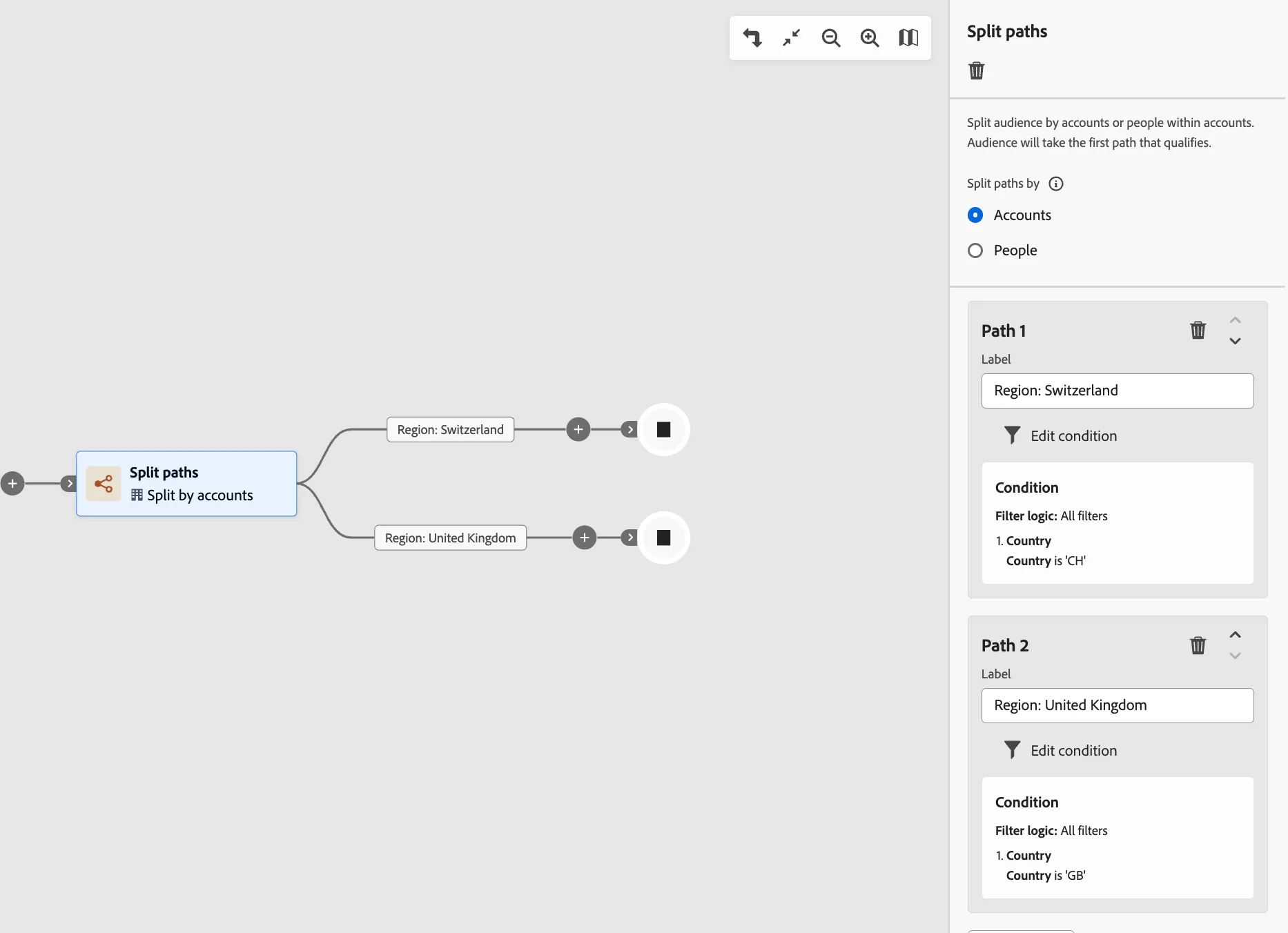The image size is (1288, 933).
Task: Move Path 1 down with chevron
Action: pyautogui.click(x=1235, y=341)
